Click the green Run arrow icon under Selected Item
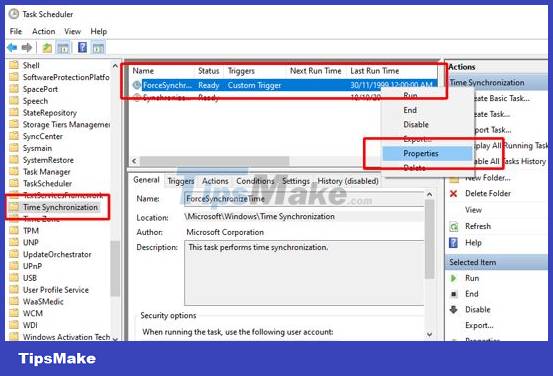 pos(454,278)
